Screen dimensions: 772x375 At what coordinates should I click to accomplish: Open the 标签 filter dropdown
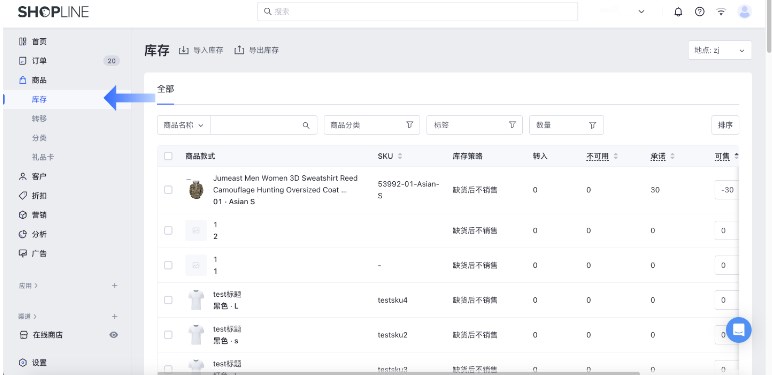pos(474,125)
